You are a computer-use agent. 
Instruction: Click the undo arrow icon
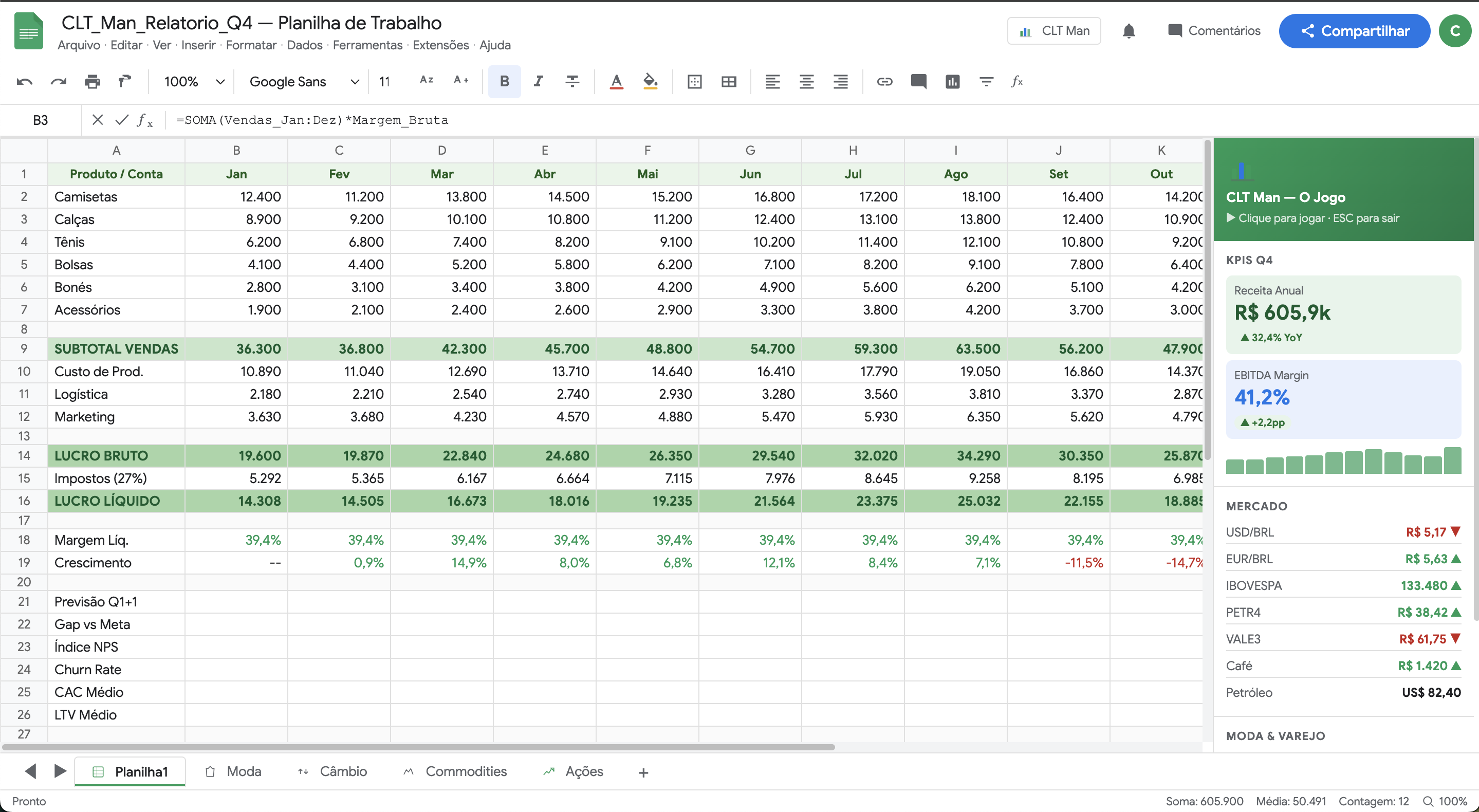pyautogui.click(x=24, y=82)
